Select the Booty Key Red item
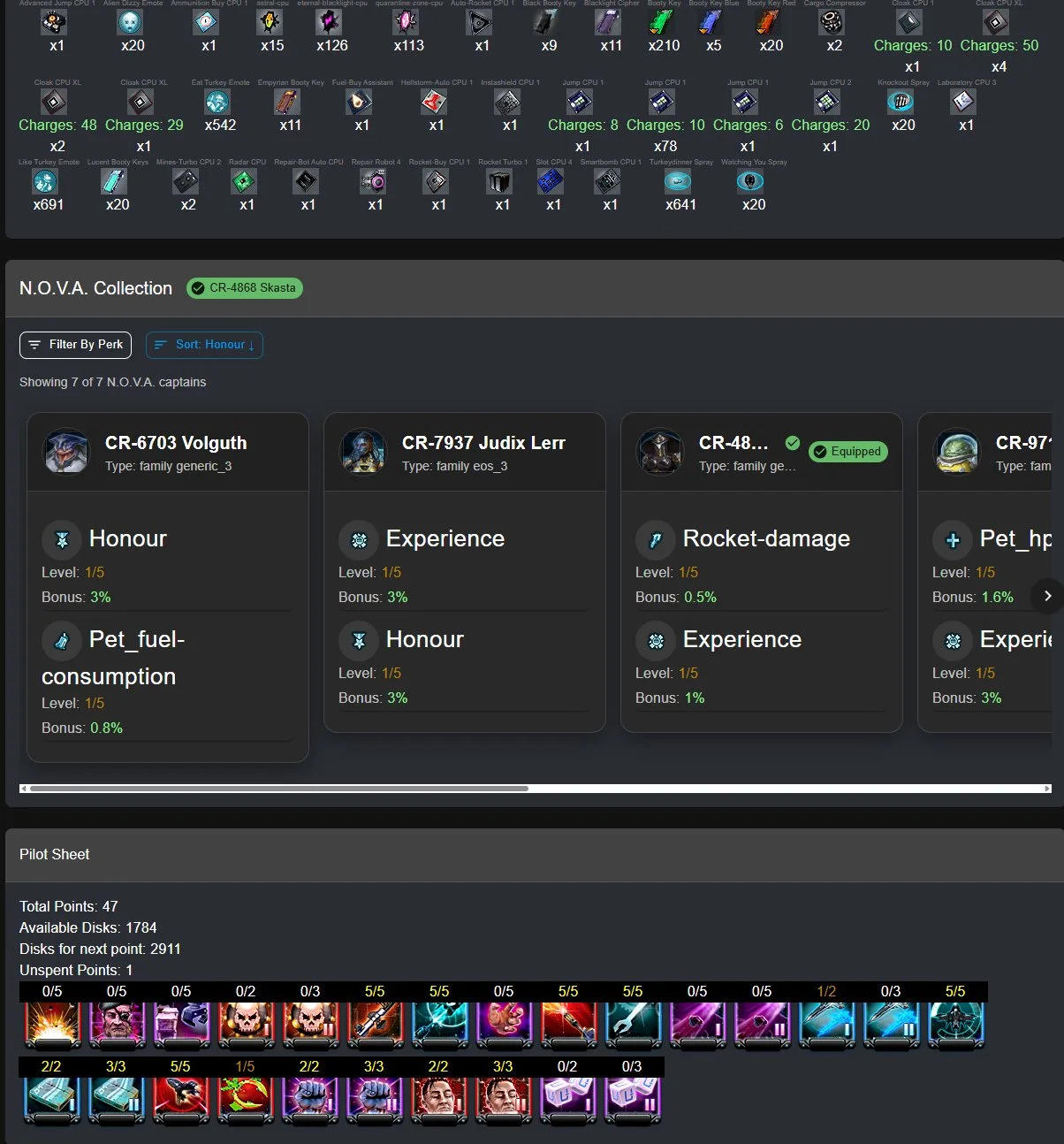 [769, 22]
